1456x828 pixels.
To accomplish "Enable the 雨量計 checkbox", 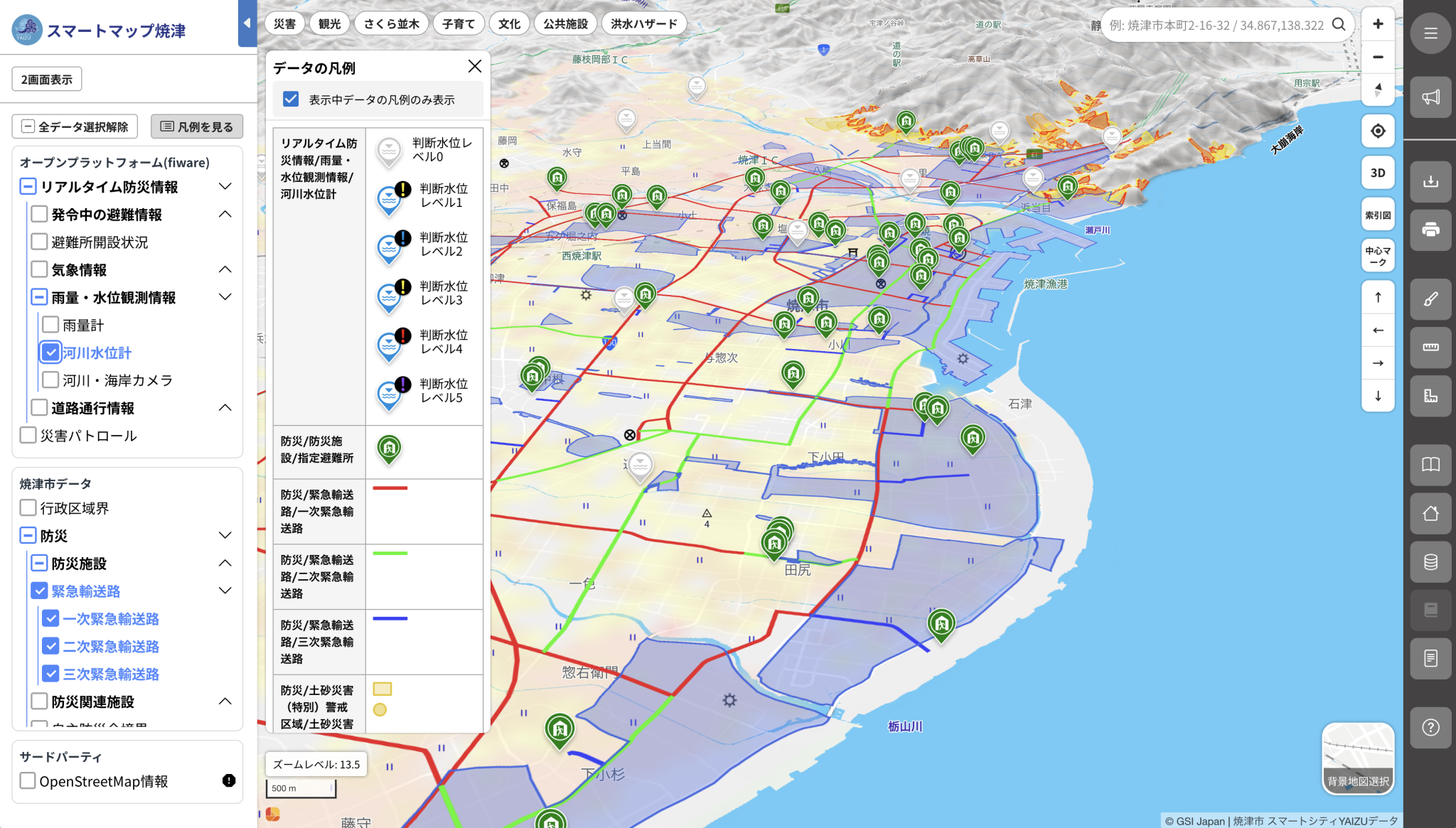I will click(x=50, y=324).
